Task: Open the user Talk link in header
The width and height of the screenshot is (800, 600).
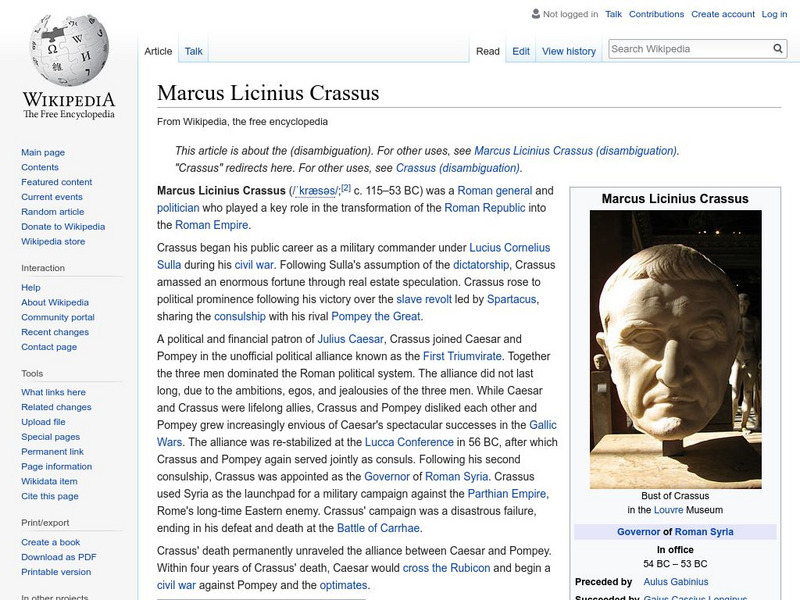Action: (x=613, y=14)
